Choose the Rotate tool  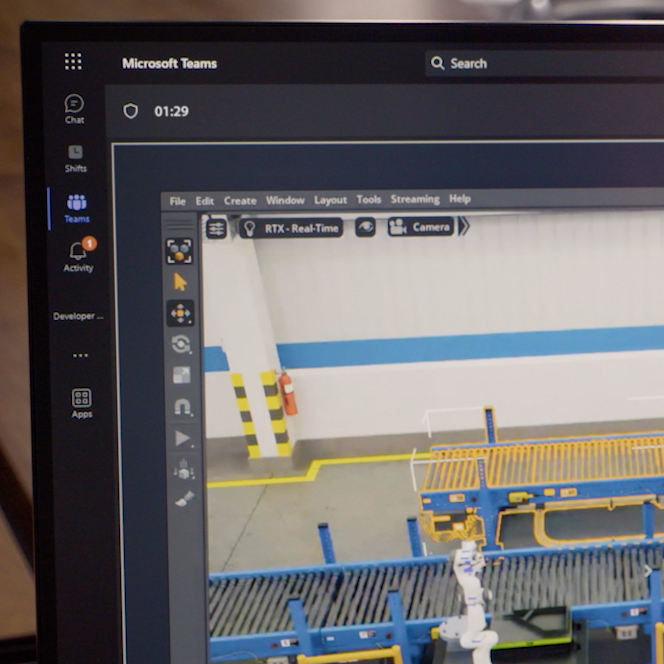coord(181,344)
